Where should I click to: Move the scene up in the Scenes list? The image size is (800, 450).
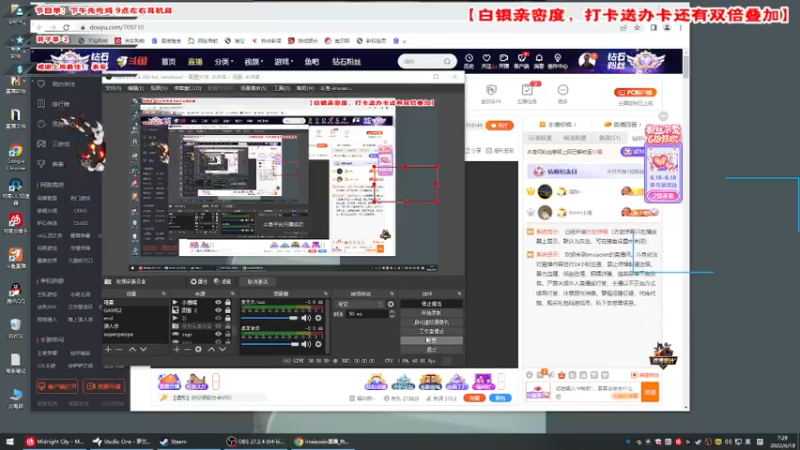coord(132,349)
